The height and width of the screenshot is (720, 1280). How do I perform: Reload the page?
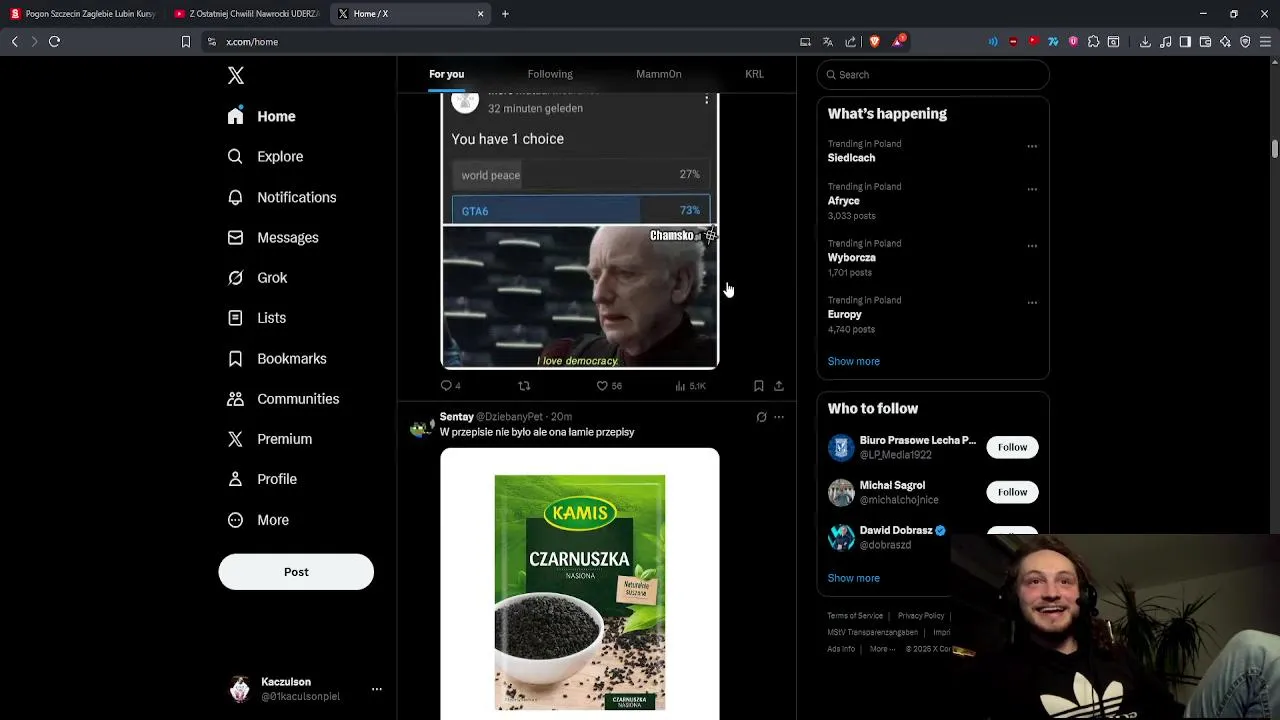tap(55, 41)
